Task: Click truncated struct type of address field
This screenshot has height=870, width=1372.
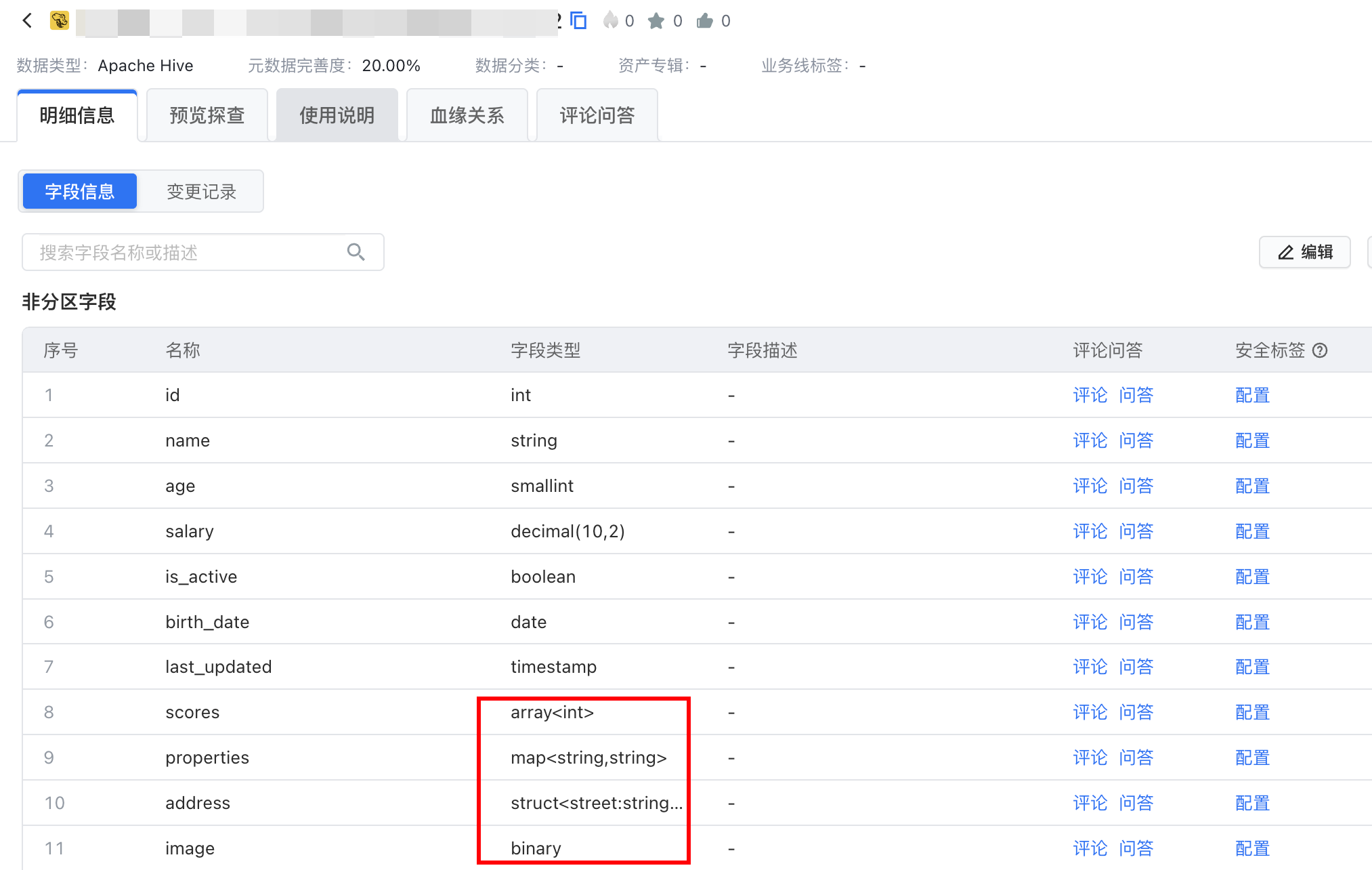Action: pyautogui.click(x=596, y=803)
